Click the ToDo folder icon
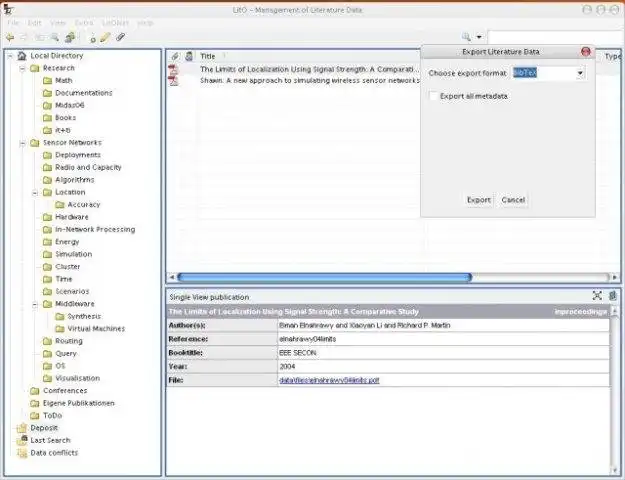Viewport: 625px width, 480px height. (x=35, y=416)
